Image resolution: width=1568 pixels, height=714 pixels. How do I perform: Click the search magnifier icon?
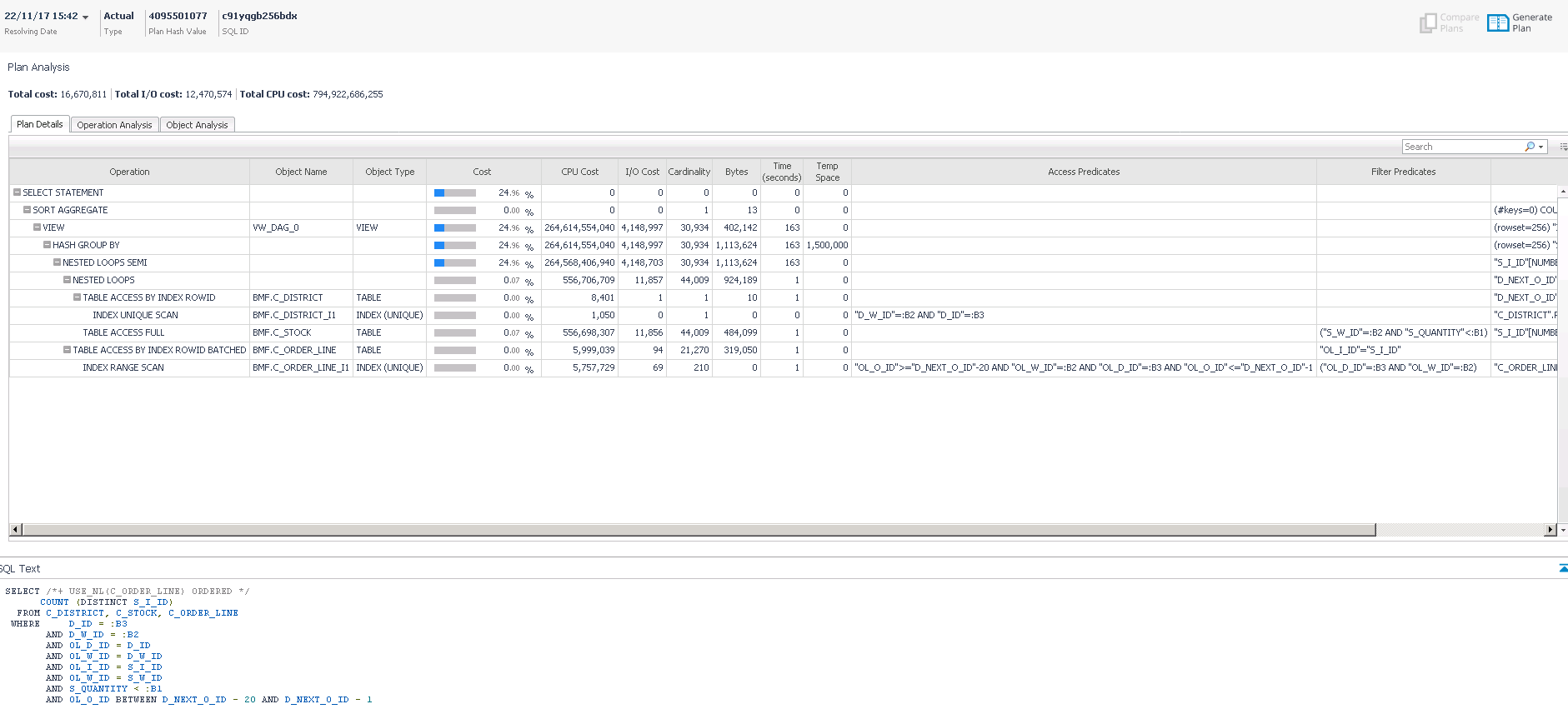pyautogui.click(x=1530, y=147)
